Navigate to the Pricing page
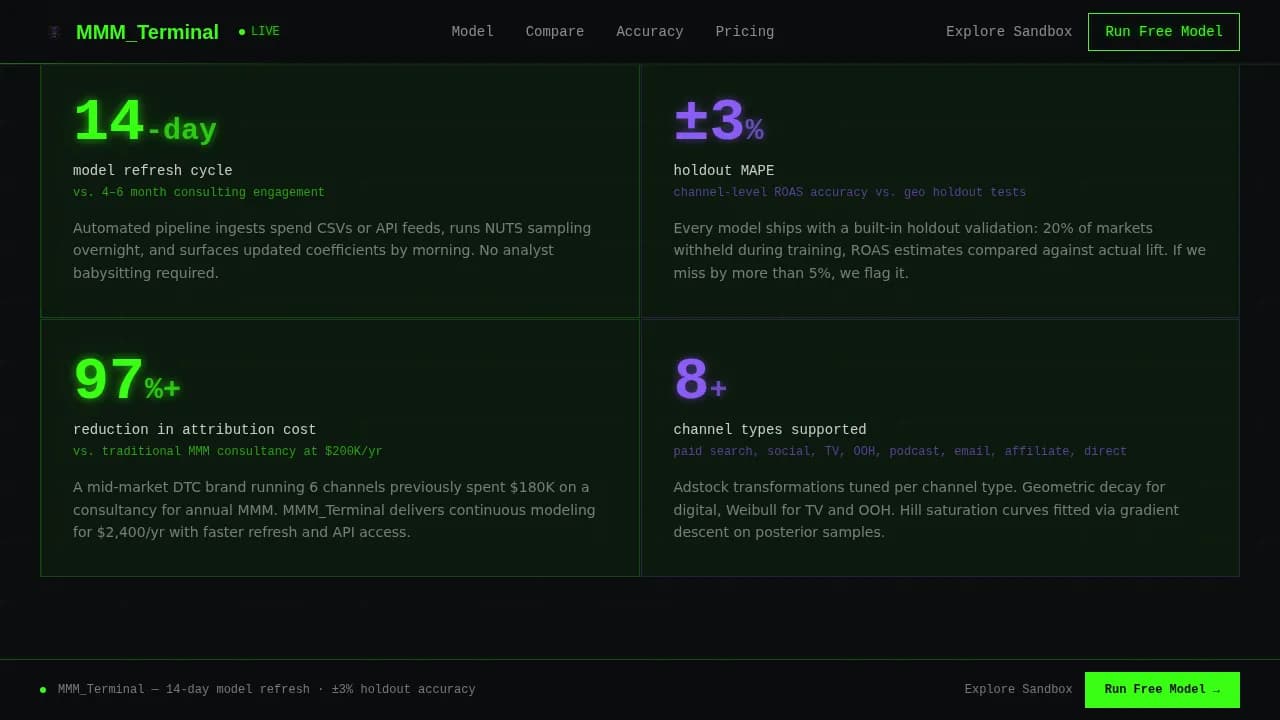This screenshot has width=1280, height=720. 745,32
